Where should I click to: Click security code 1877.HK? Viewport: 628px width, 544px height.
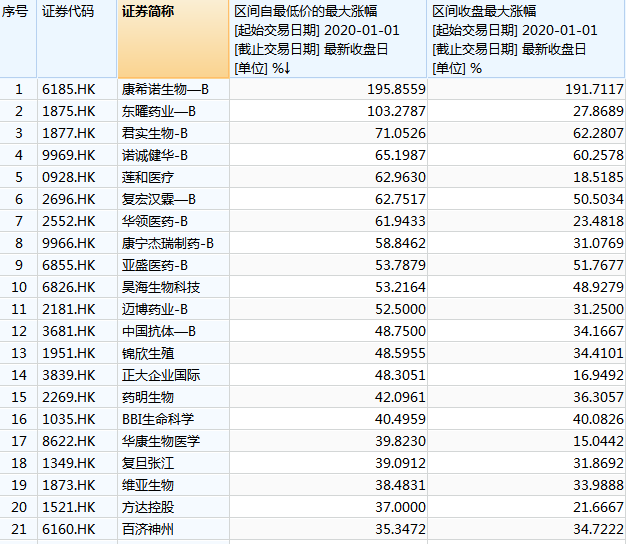coord(69,133)
